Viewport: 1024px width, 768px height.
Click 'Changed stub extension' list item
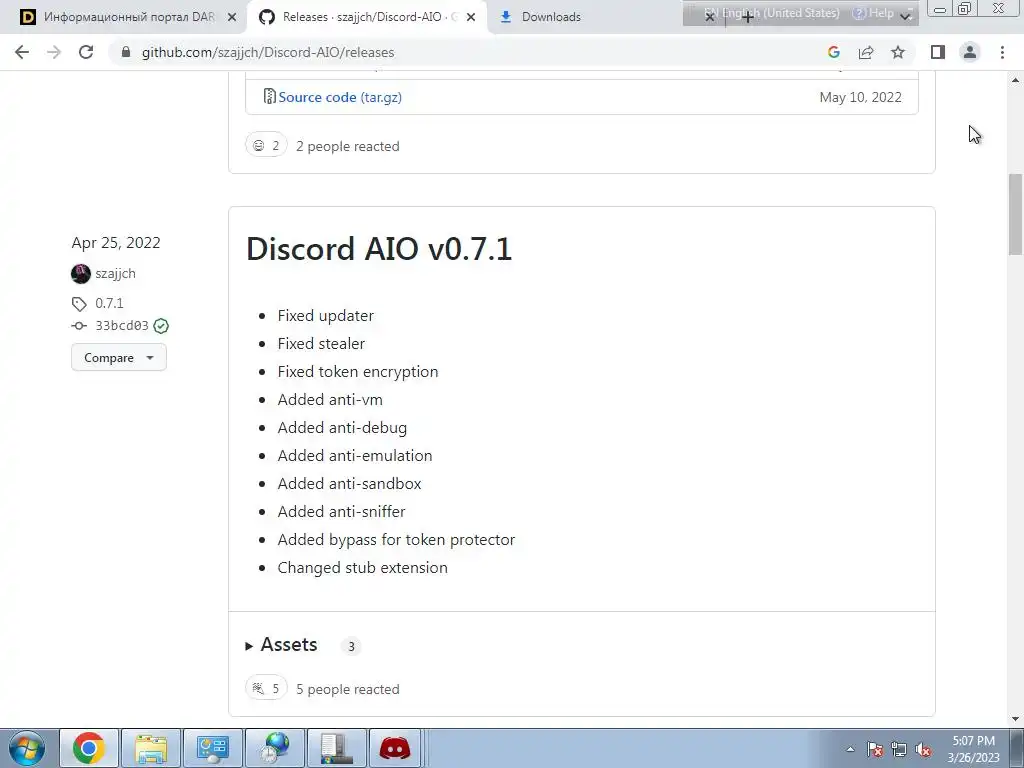pos(362,568)
